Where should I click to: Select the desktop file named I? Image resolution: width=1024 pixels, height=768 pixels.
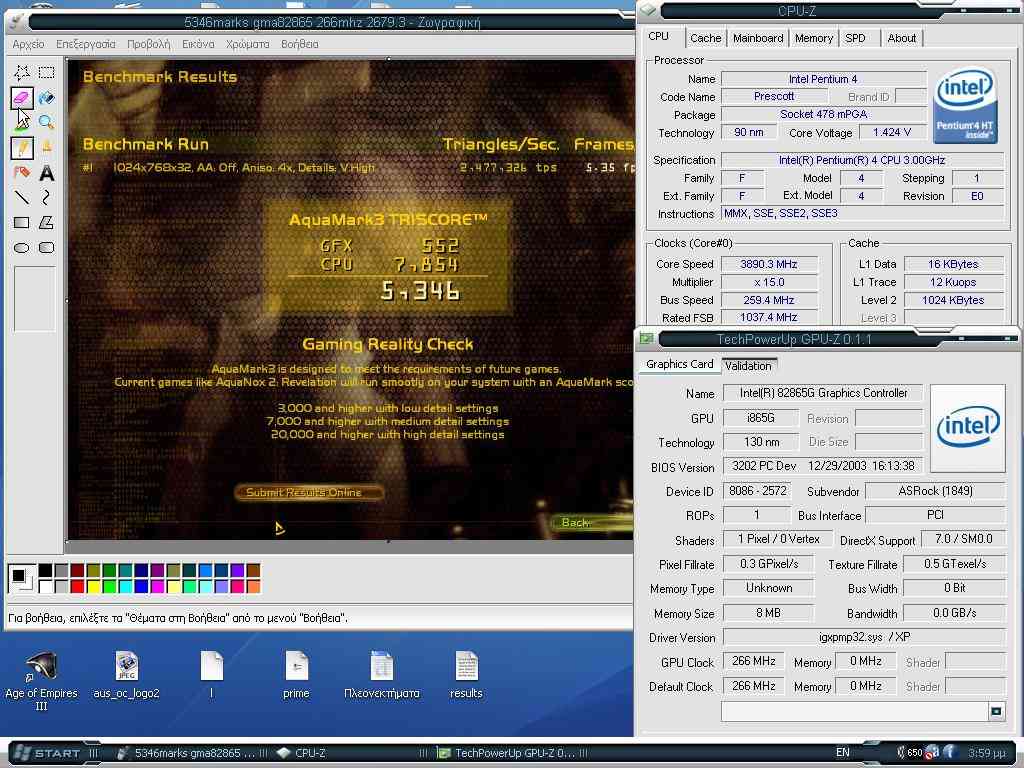click(x=212, y=675)
